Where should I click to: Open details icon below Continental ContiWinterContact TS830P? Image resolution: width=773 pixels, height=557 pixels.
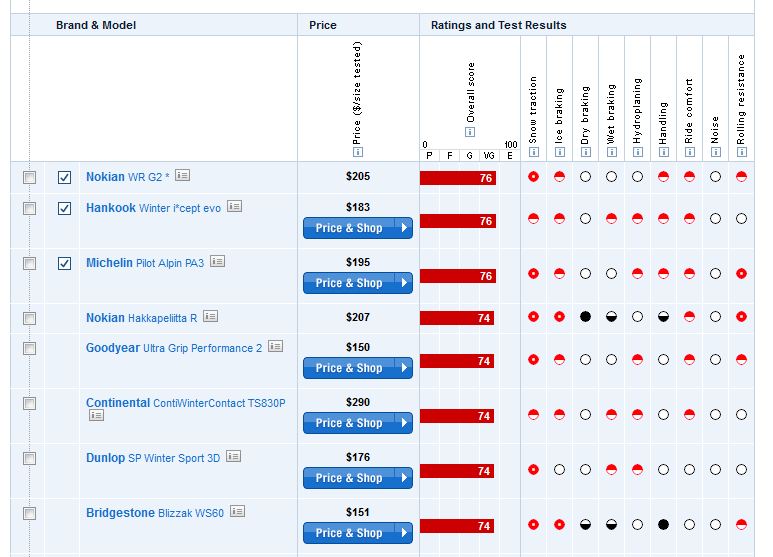coord(97,415)
